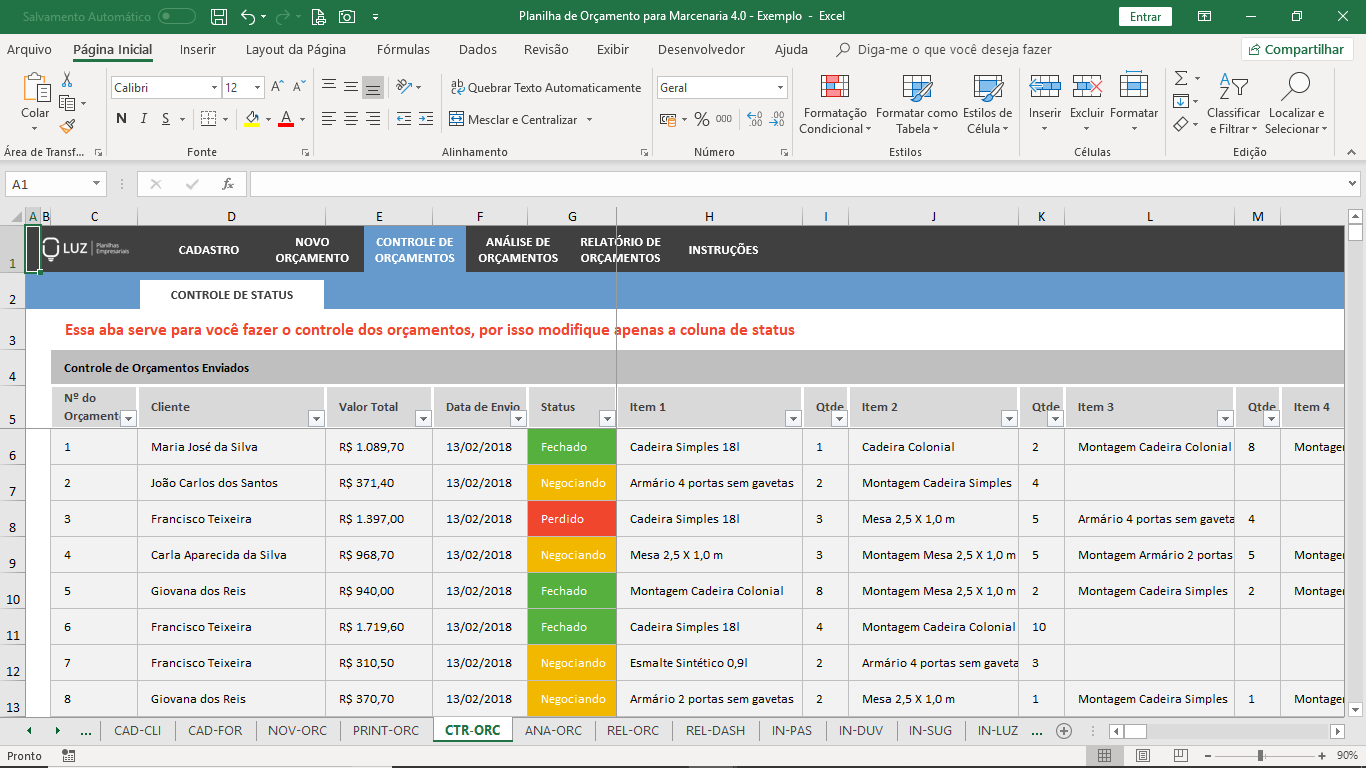This screenshot has width=1366, height=768.
Task: Click the Save floppy disk icon
Action: click(x=219, y=17)
